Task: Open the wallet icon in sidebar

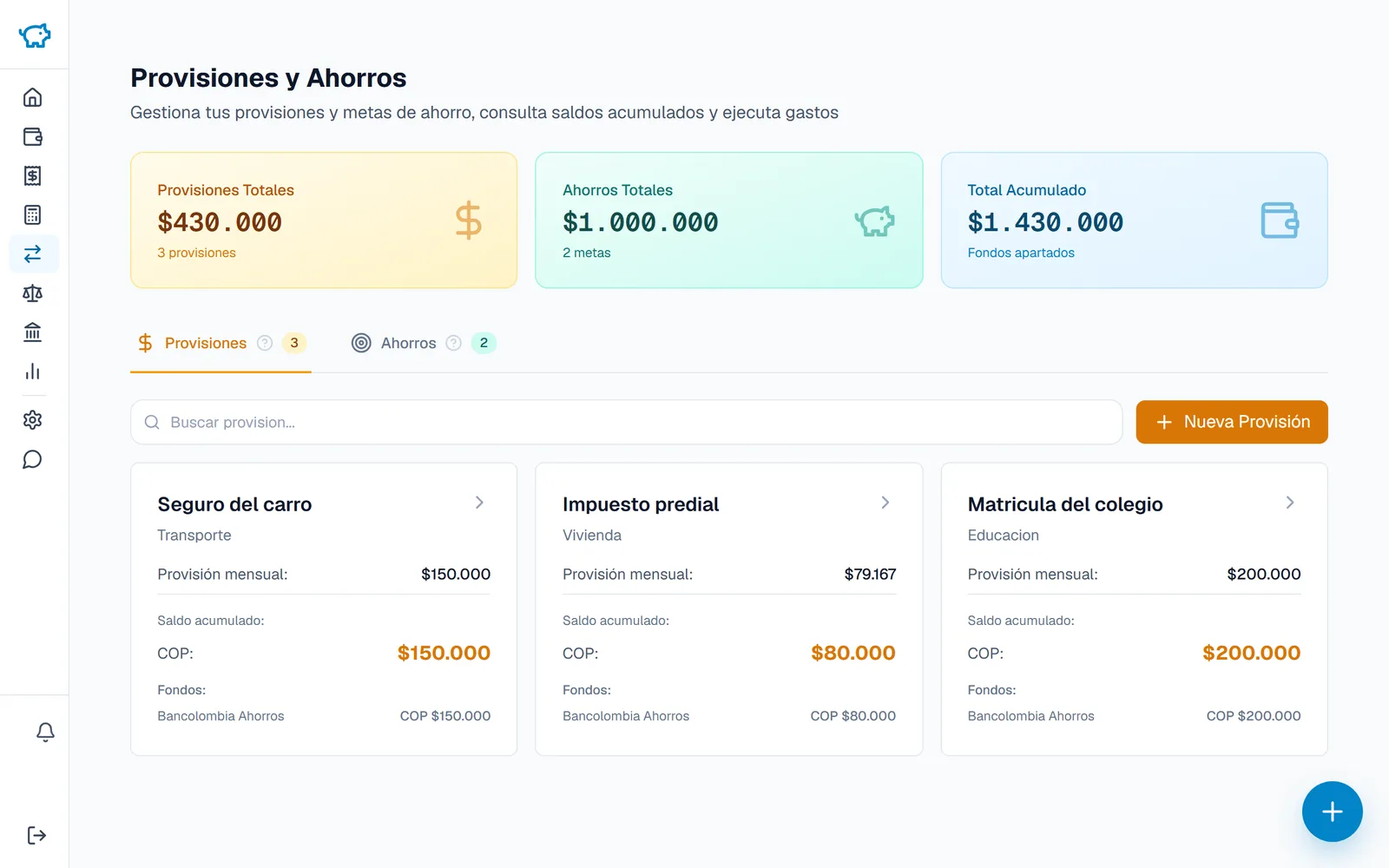Action: [x=32, y=136]
